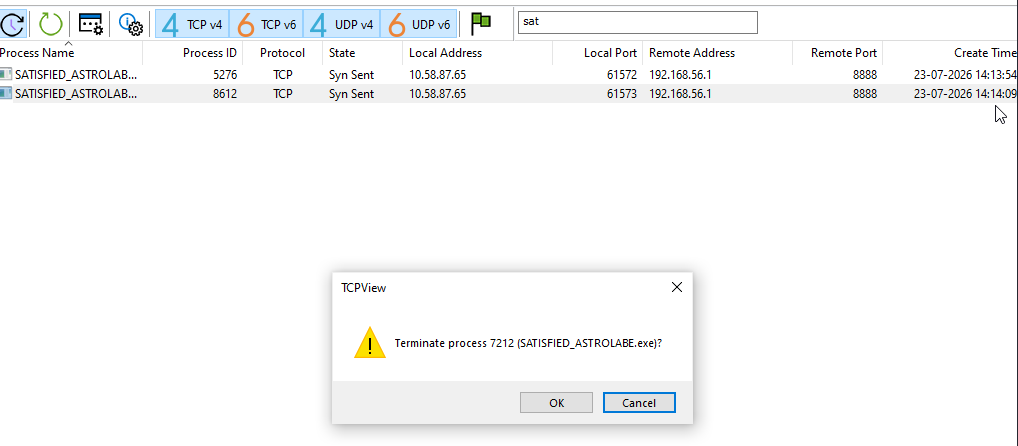This screenshot has height=446, width=1018.
Task: Toggle TCP v4 connections filter
Action: coord(192,24)
